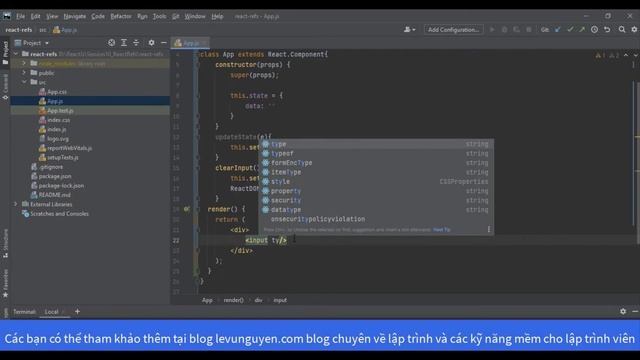Click Expand All icon in Project panel

124,43
